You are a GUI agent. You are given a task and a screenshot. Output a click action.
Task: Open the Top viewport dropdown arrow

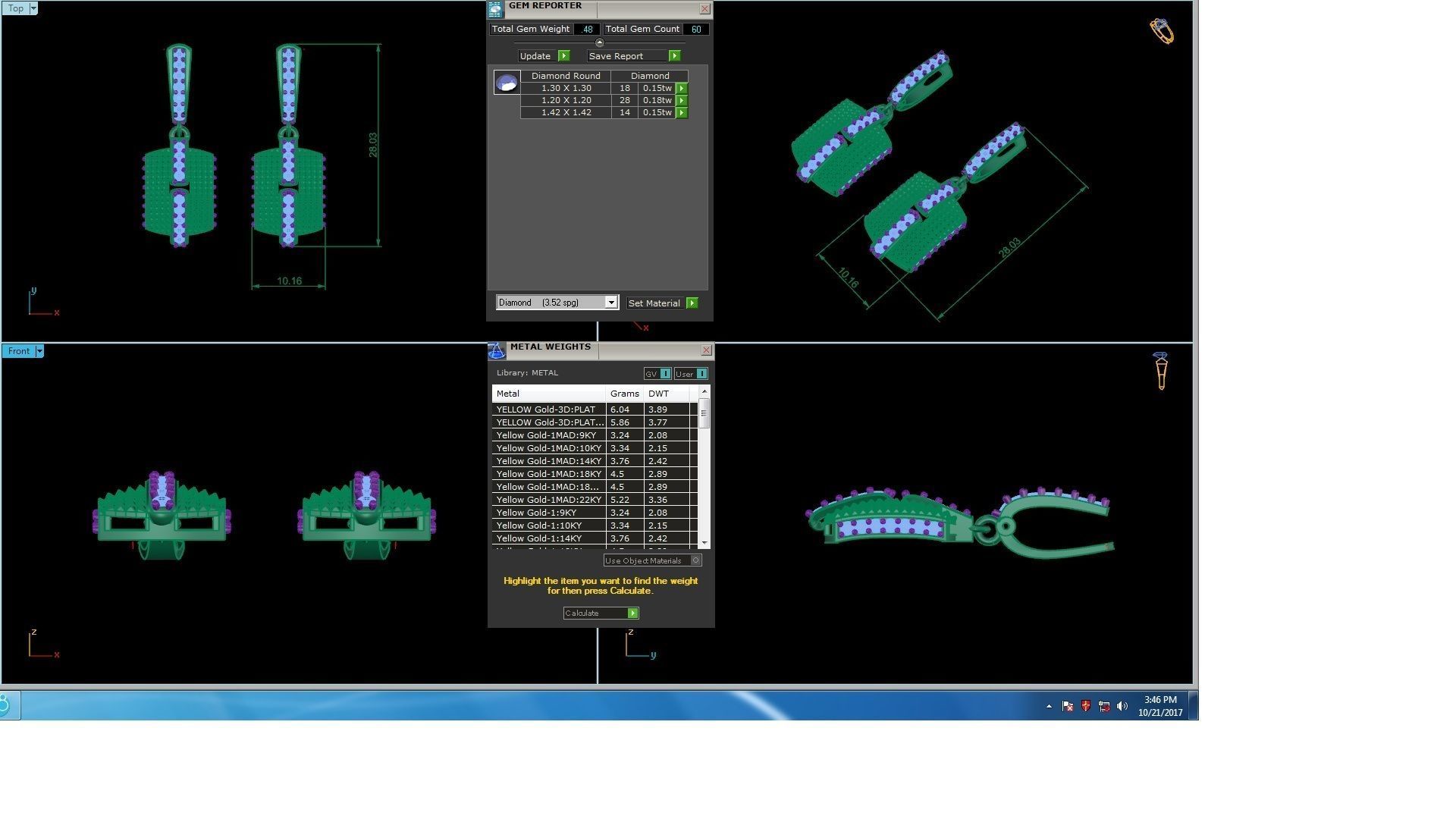33,8
